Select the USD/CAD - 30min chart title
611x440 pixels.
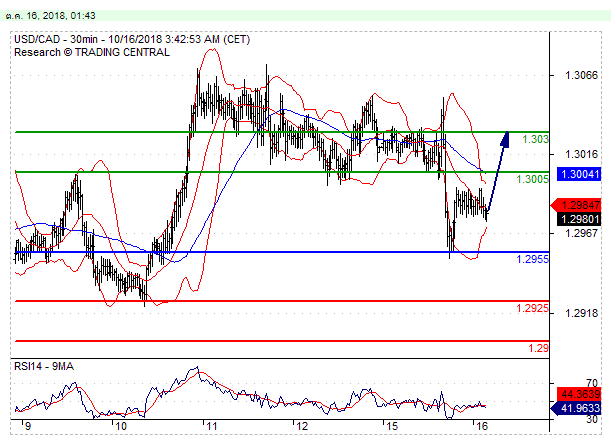coord(132,39)
